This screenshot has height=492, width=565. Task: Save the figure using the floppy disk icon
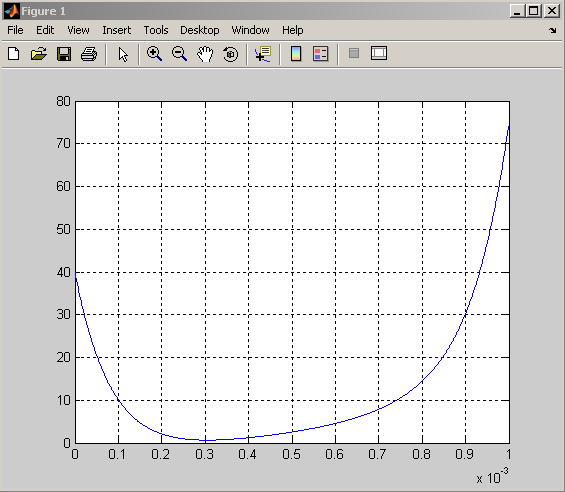[x=64, y=54]
